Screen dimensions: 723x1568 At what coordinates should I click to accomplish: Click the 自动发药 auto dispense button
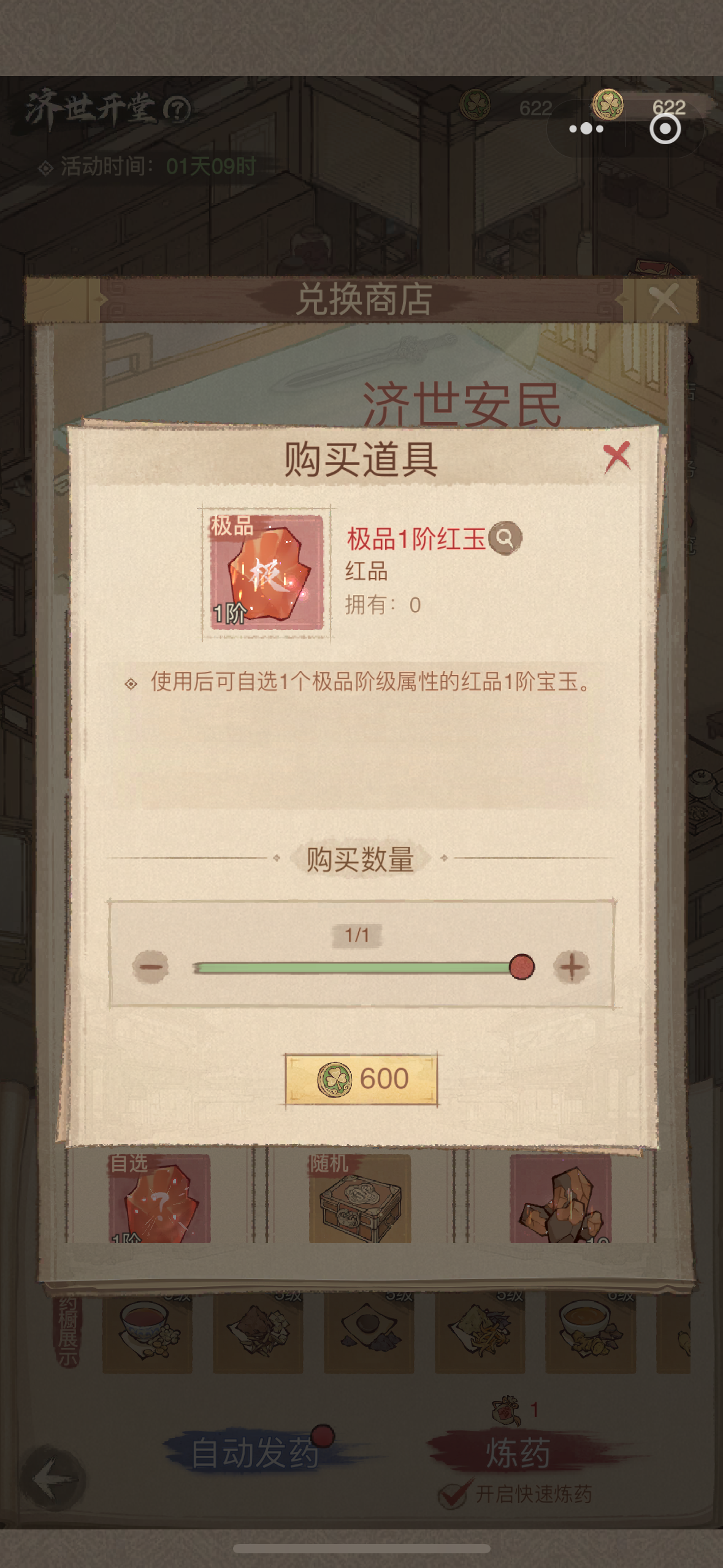click(254, 1453)
